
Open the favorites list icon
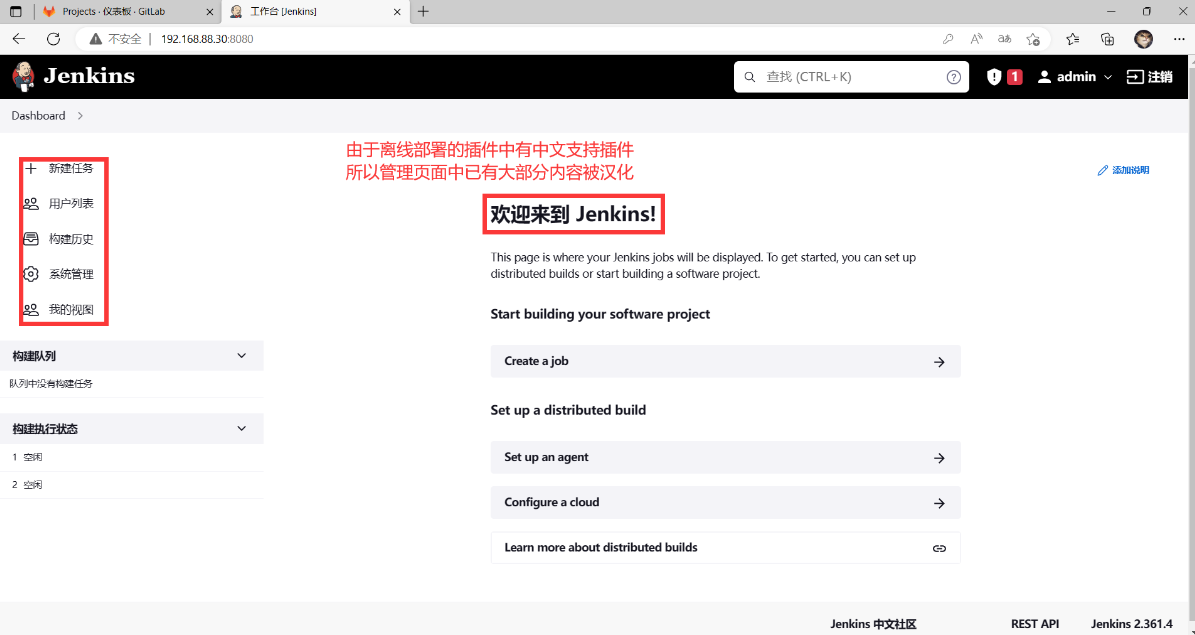[1072, 39]
